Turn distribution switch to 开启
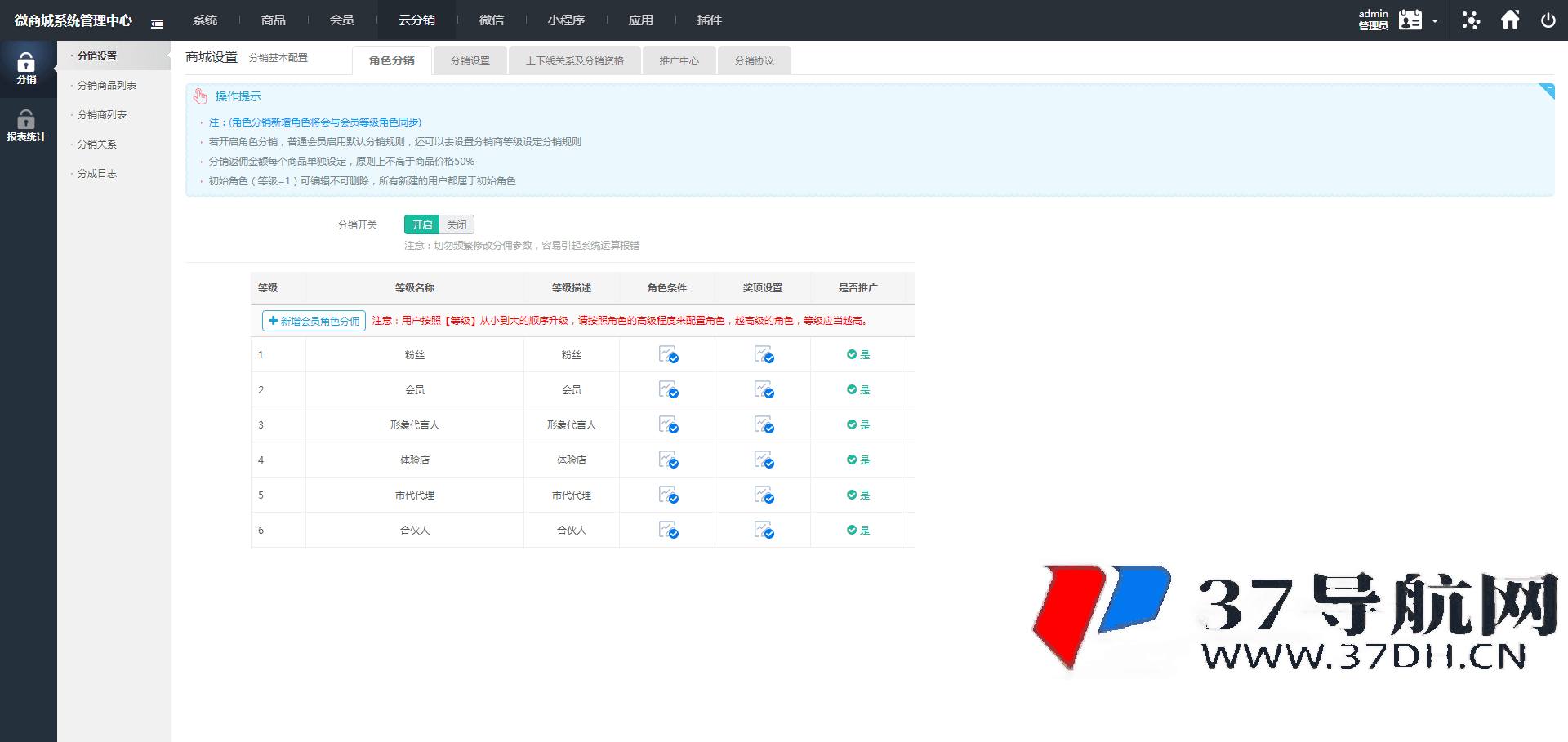Viewport: 1568px width, 742px height. point(421,225)
